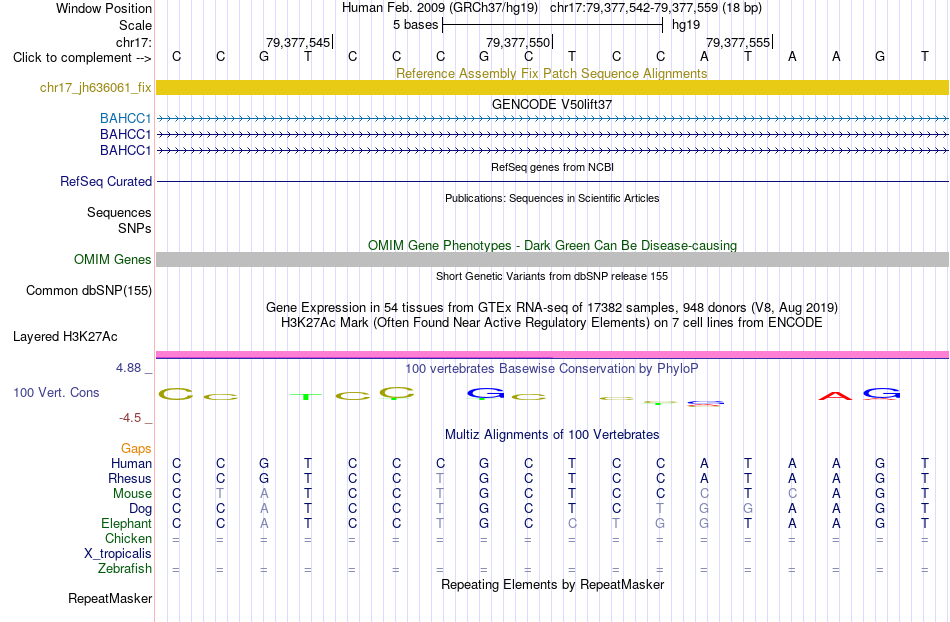Select the X_tropicalis species label
Image resolution: width=950 pixels, height=622 pixels.
[x=118, y=554]
